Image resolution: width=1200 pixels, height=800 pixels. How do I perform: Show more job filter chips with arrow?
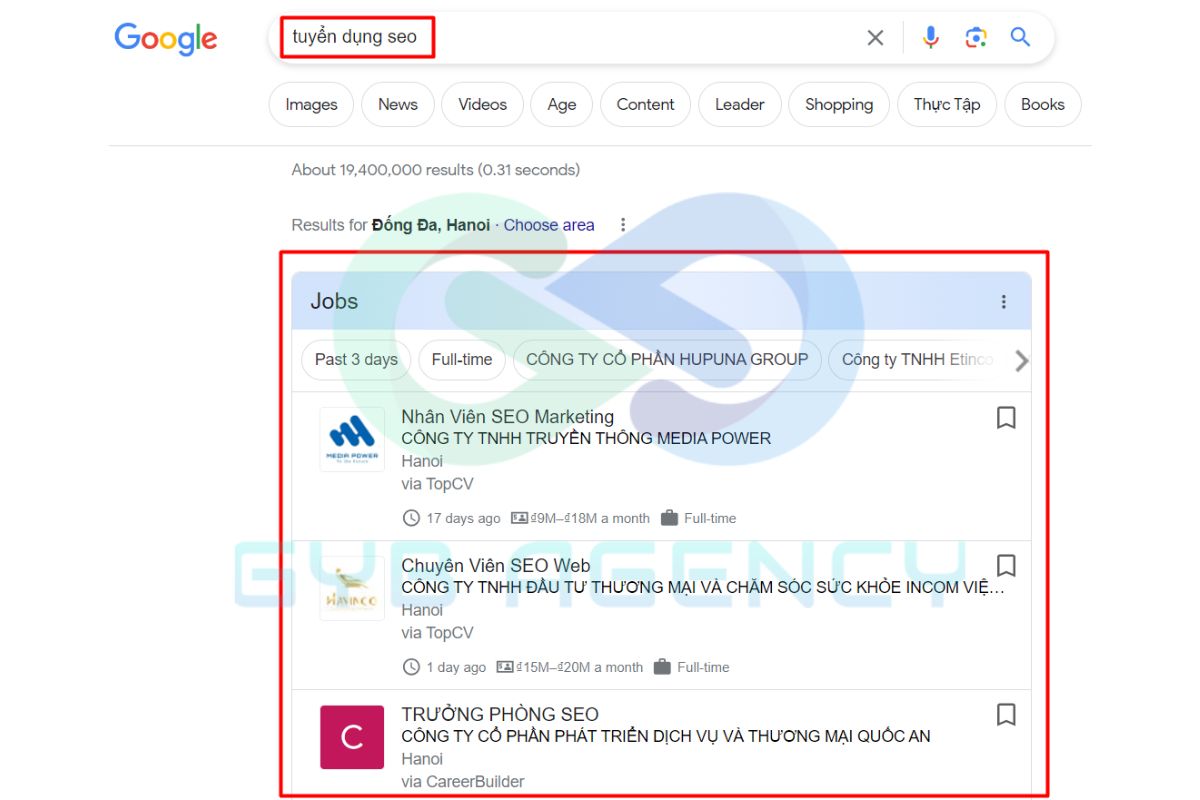click(x=1020, y=360)
